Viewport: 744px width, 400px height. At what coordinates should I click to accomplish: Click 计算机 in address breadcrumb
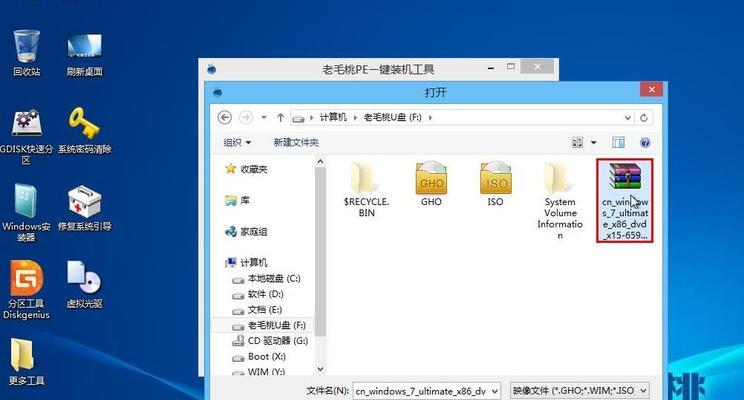[x=333, y=117]
